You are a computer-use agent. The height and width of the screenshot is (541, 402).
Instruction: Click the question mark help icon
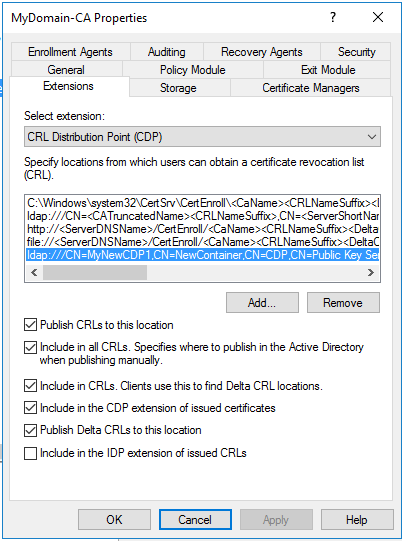[x=333, y=17]
